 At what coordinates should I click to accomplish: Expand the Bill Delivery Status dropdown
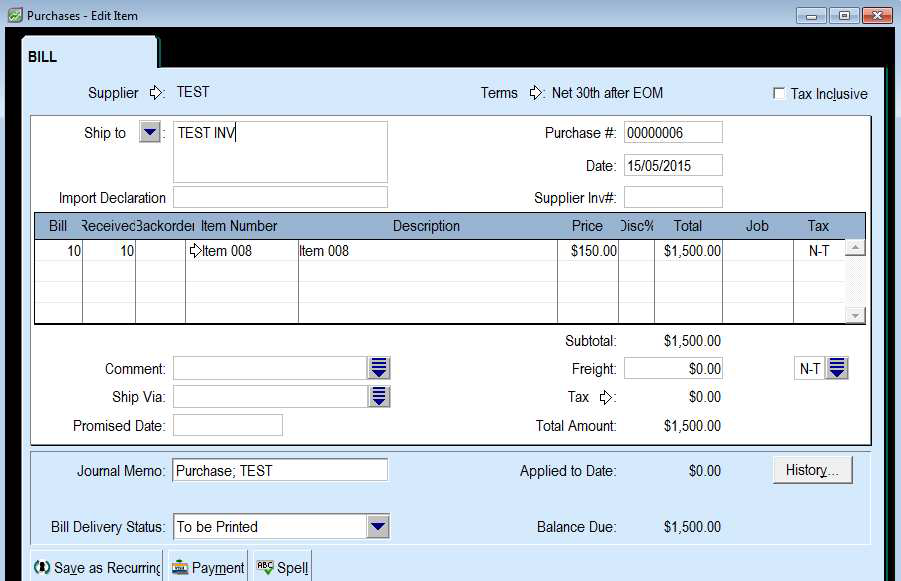[377, 527]
